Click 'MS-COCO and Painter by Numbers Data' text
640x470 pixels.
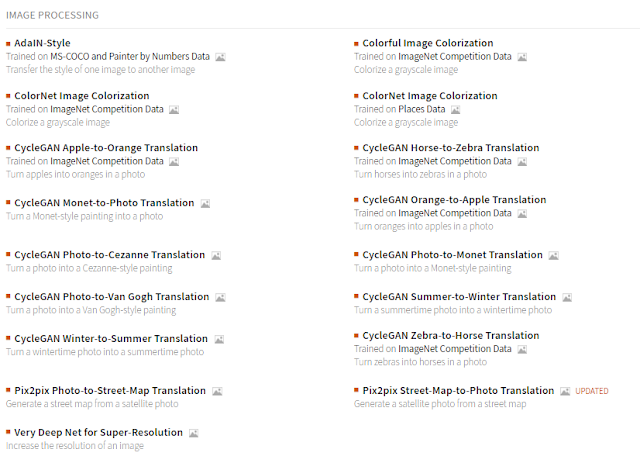tap(130, 56)
